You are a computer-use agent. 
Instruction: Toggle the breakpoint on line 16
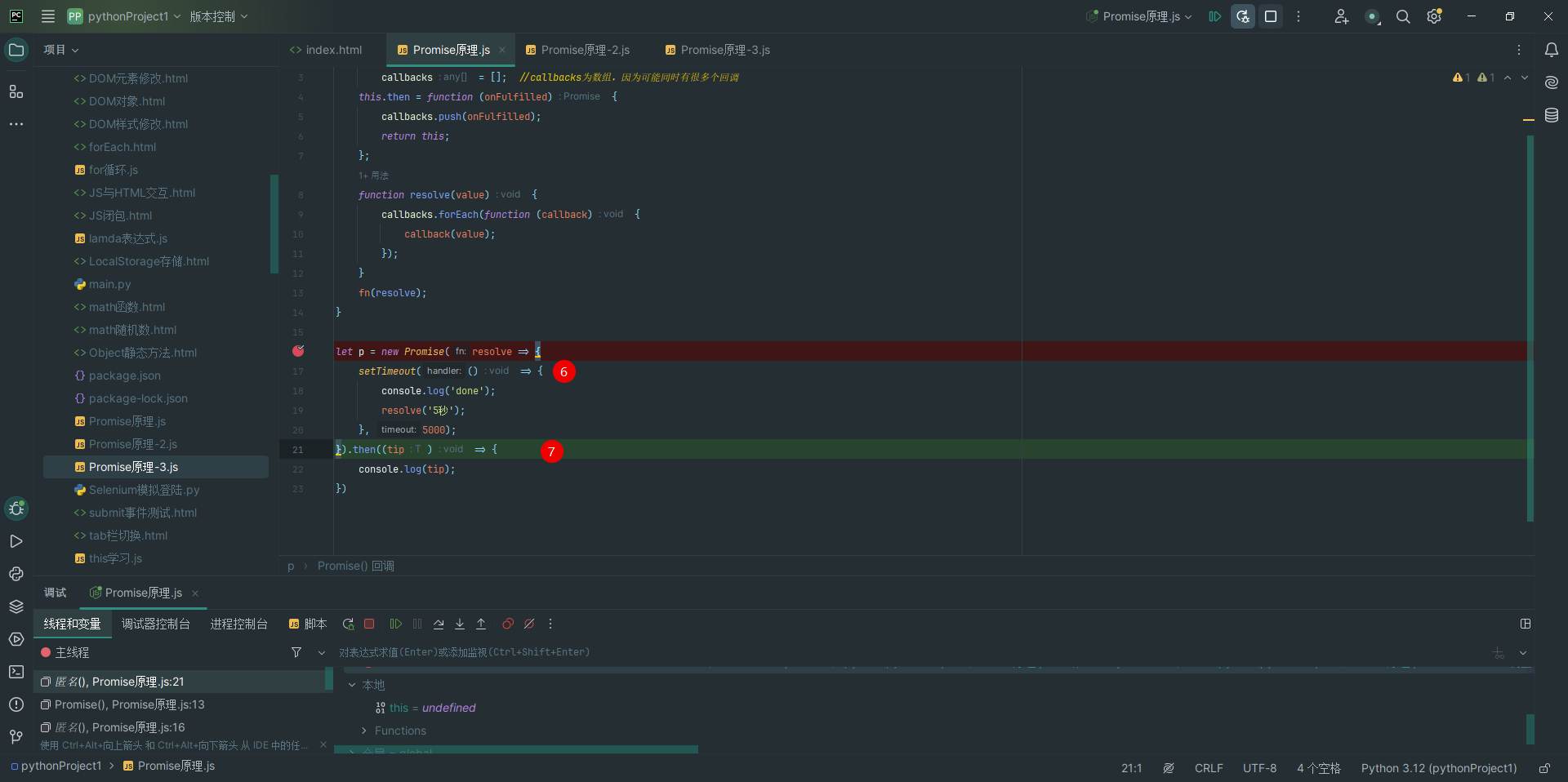[x=298, y=351]
